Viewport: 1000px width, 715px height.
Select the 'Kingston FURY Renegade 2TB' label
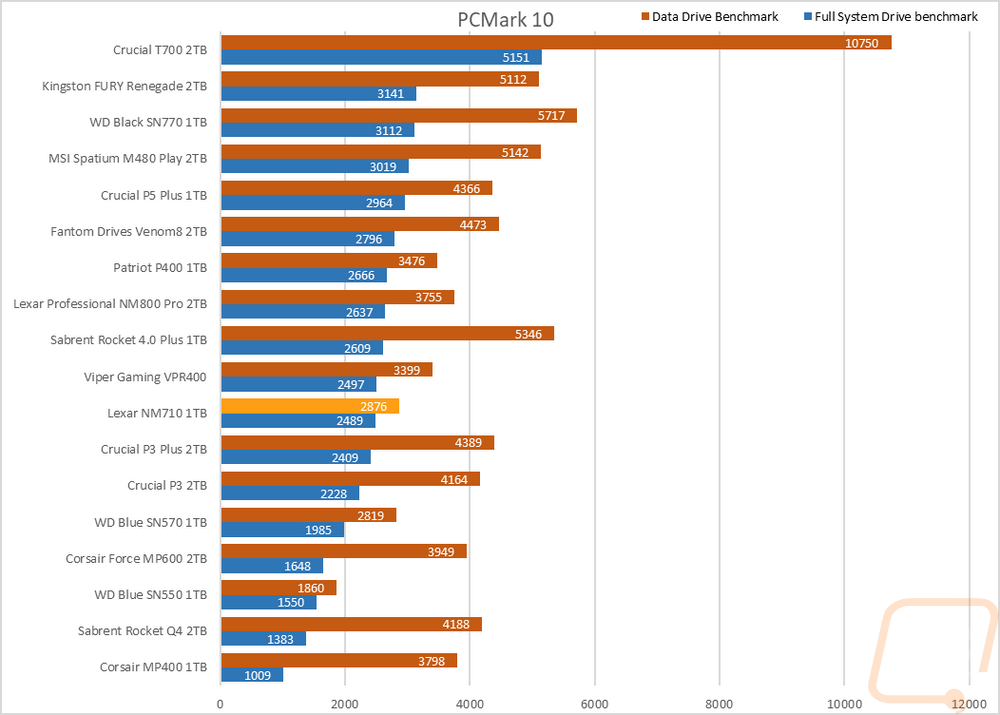[124, 86]
